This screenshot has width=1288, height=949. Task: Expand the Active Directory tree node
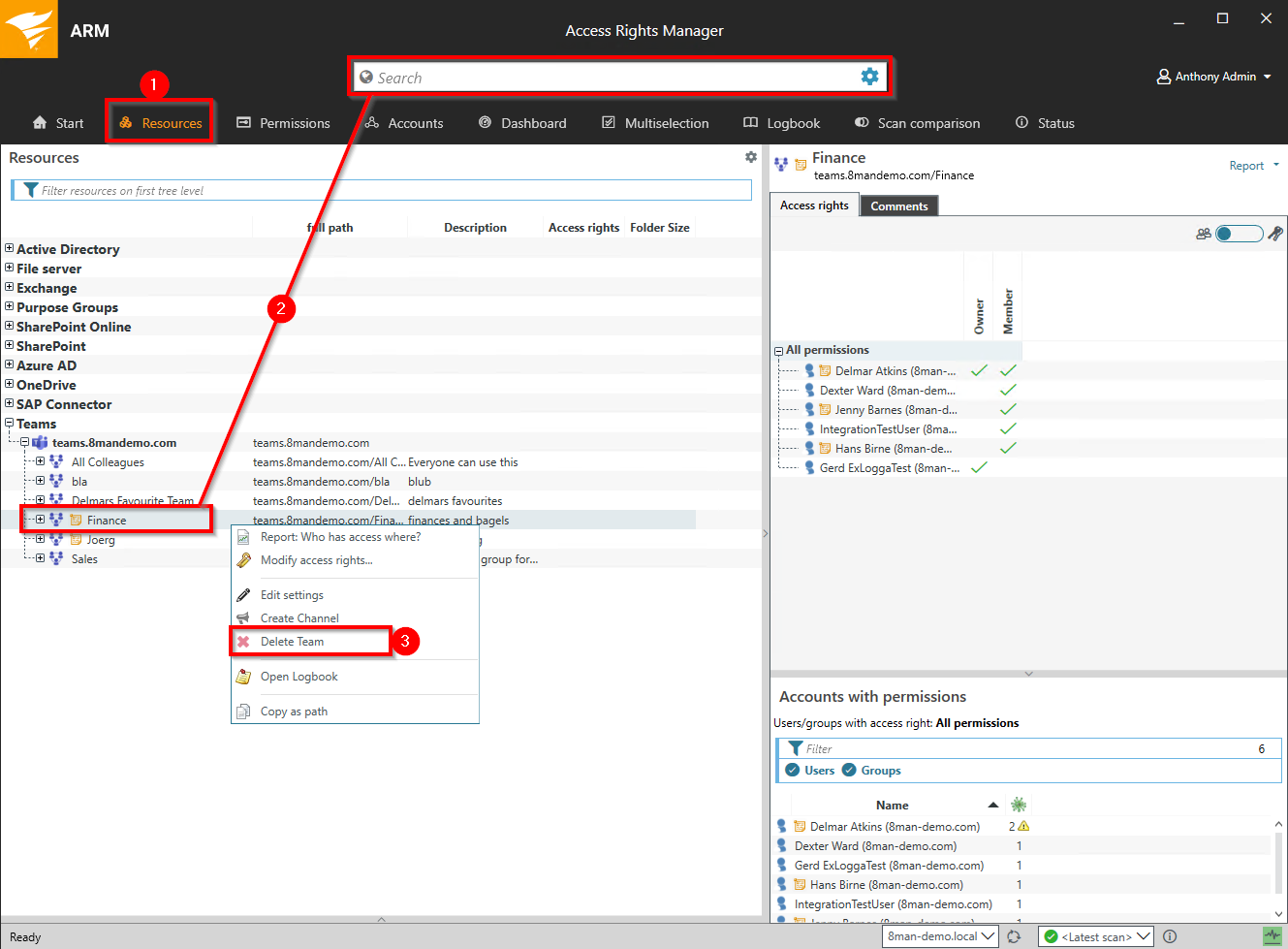(x=10, y=249)
